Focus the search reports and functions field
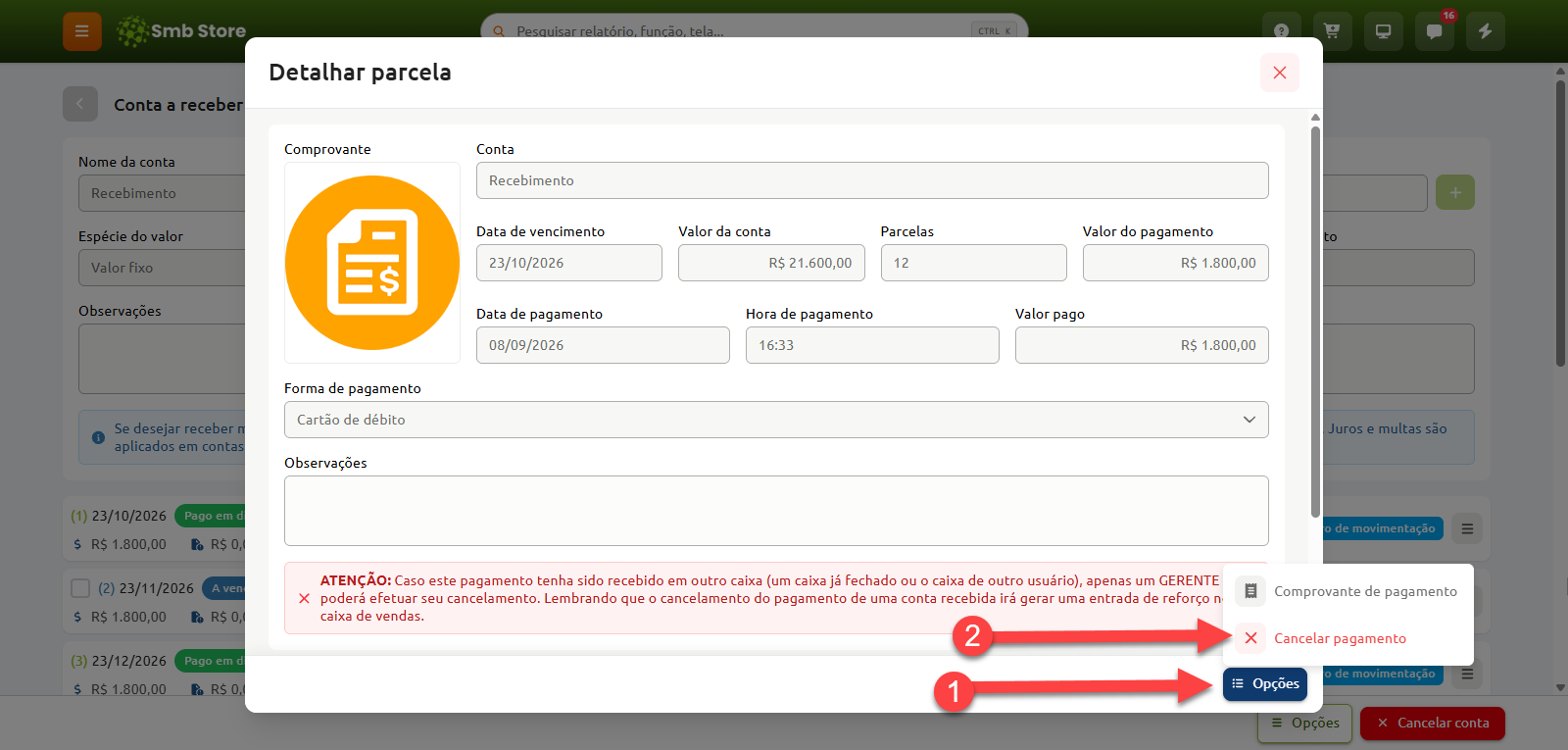Viewport: 1568px width, 750px height. click(x=755, y=30)
